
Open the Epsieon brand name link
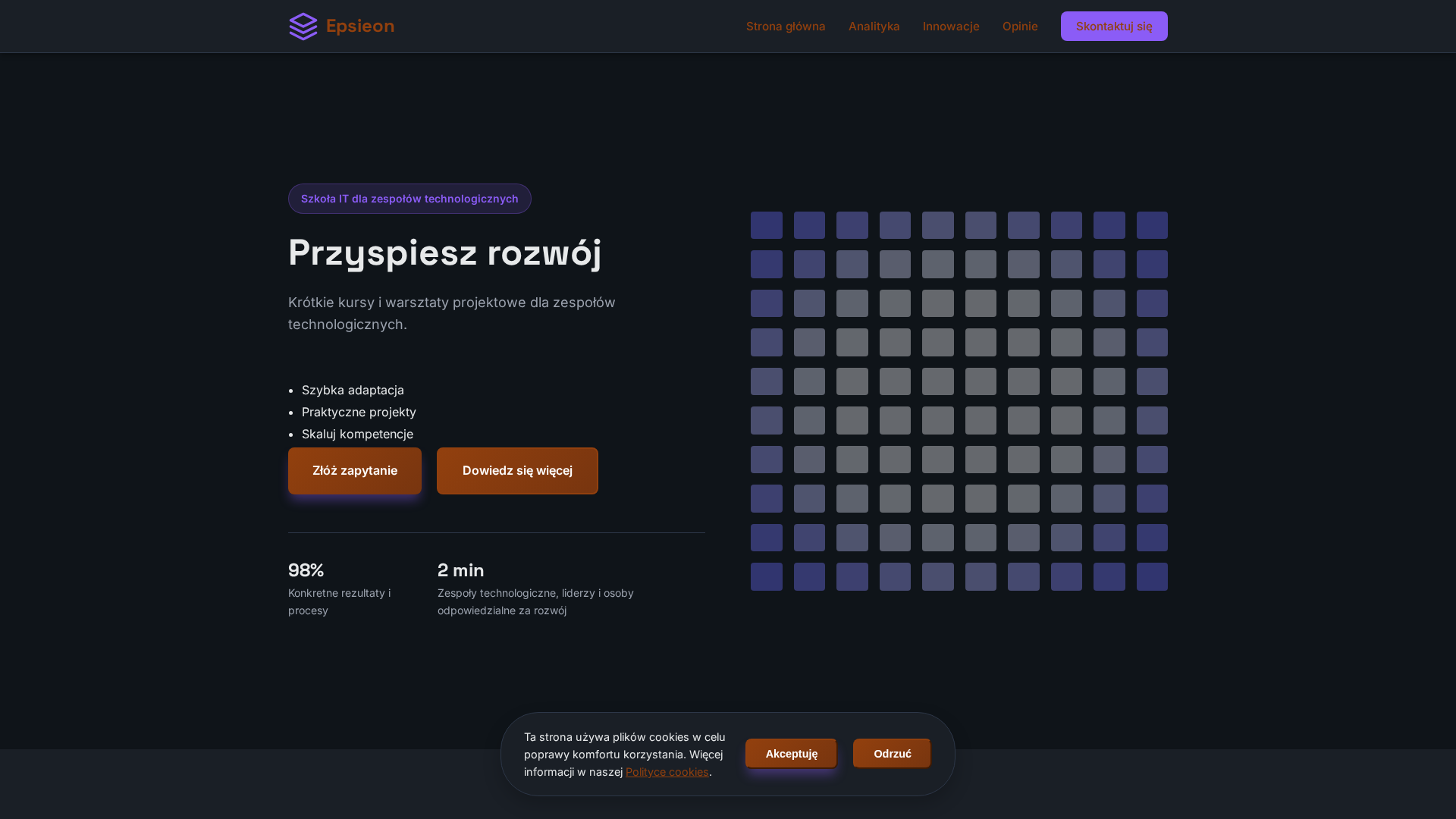click(360, 27)
